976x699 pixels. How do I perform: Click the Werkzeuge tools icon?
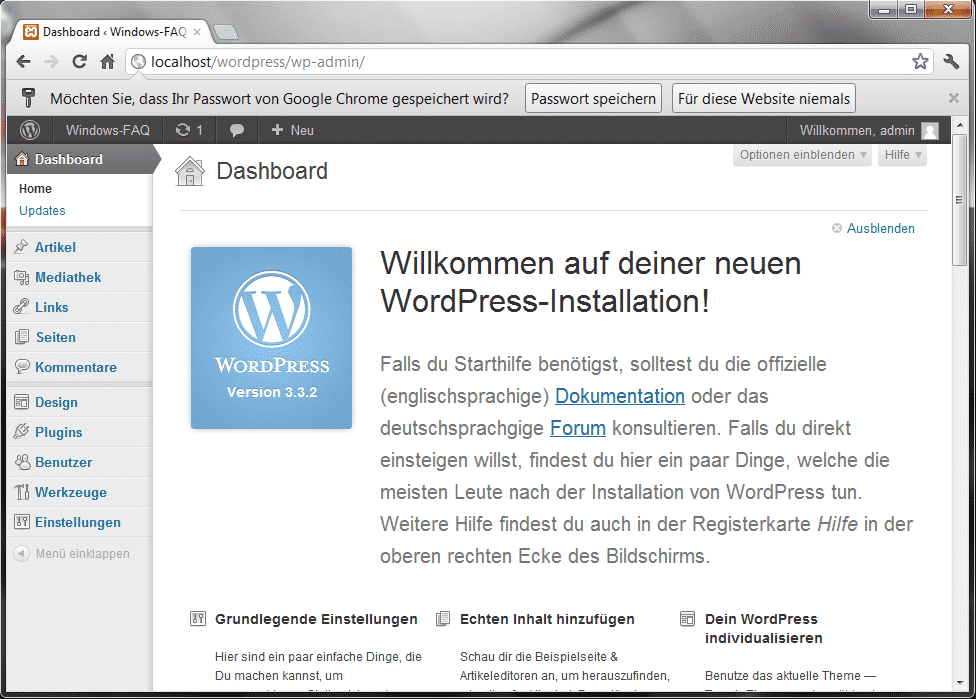coord(22,492)
